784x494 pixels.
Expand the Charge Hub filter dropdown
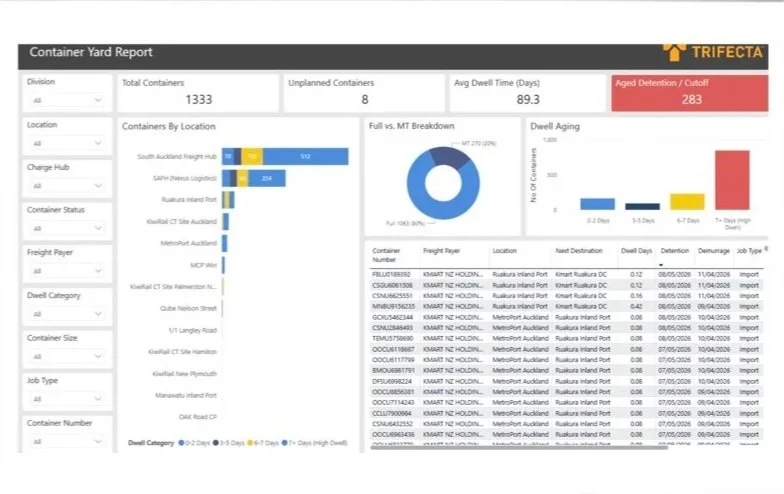[x=67, y=186]
